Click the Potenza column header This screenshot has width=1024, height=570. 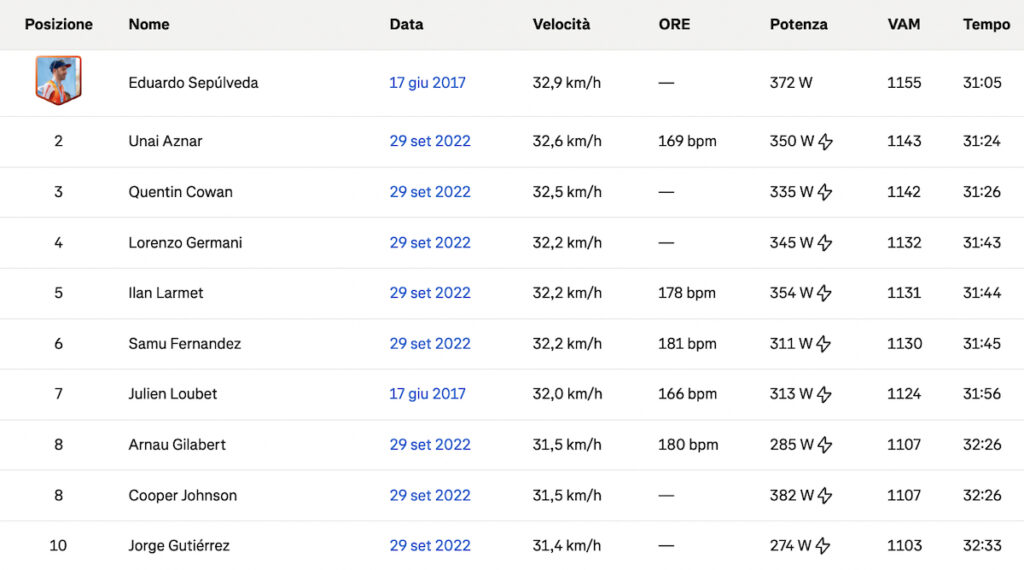pyautogui.click(x=798, y=24)
